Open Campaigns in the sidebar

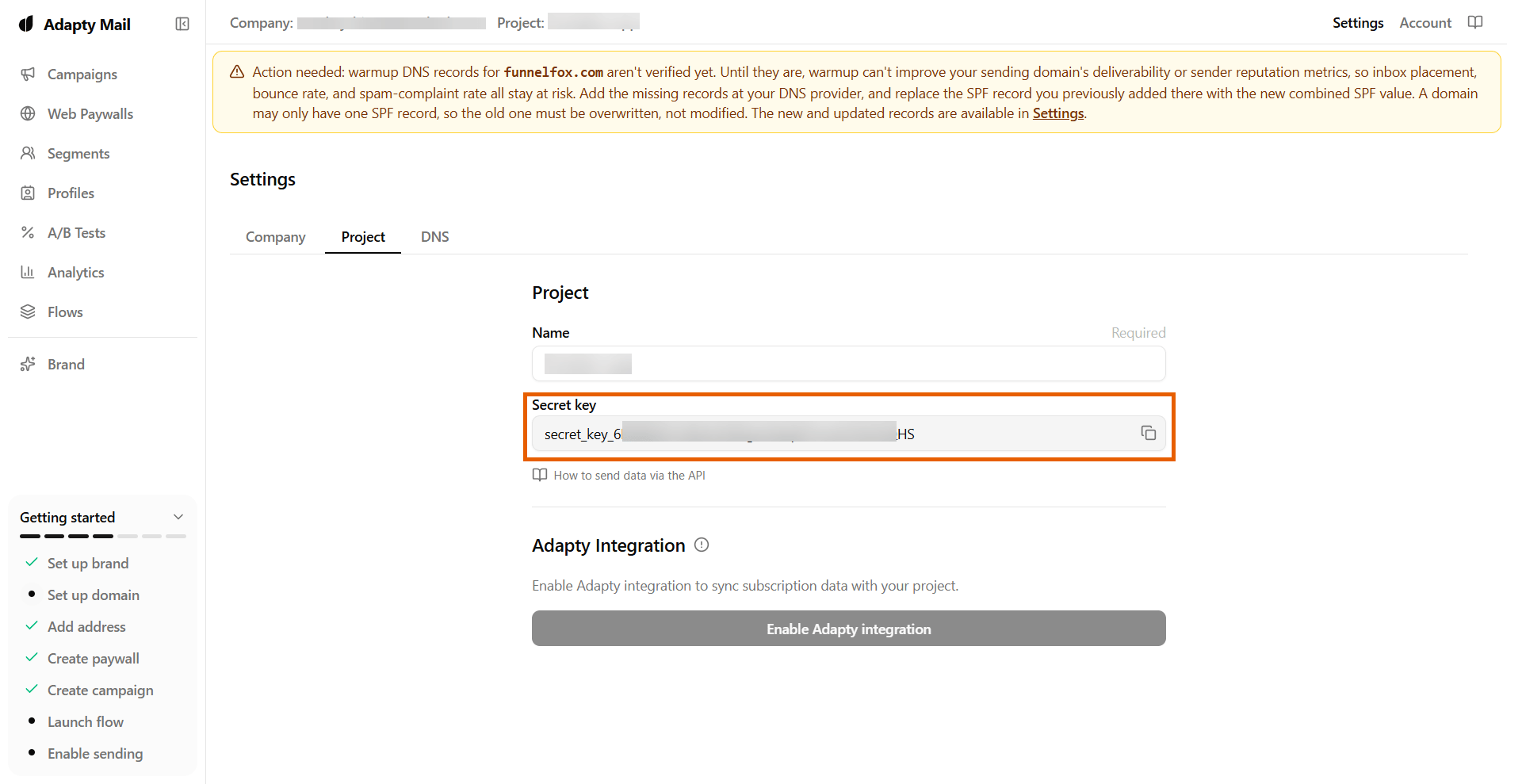click(x=82, y=74)
